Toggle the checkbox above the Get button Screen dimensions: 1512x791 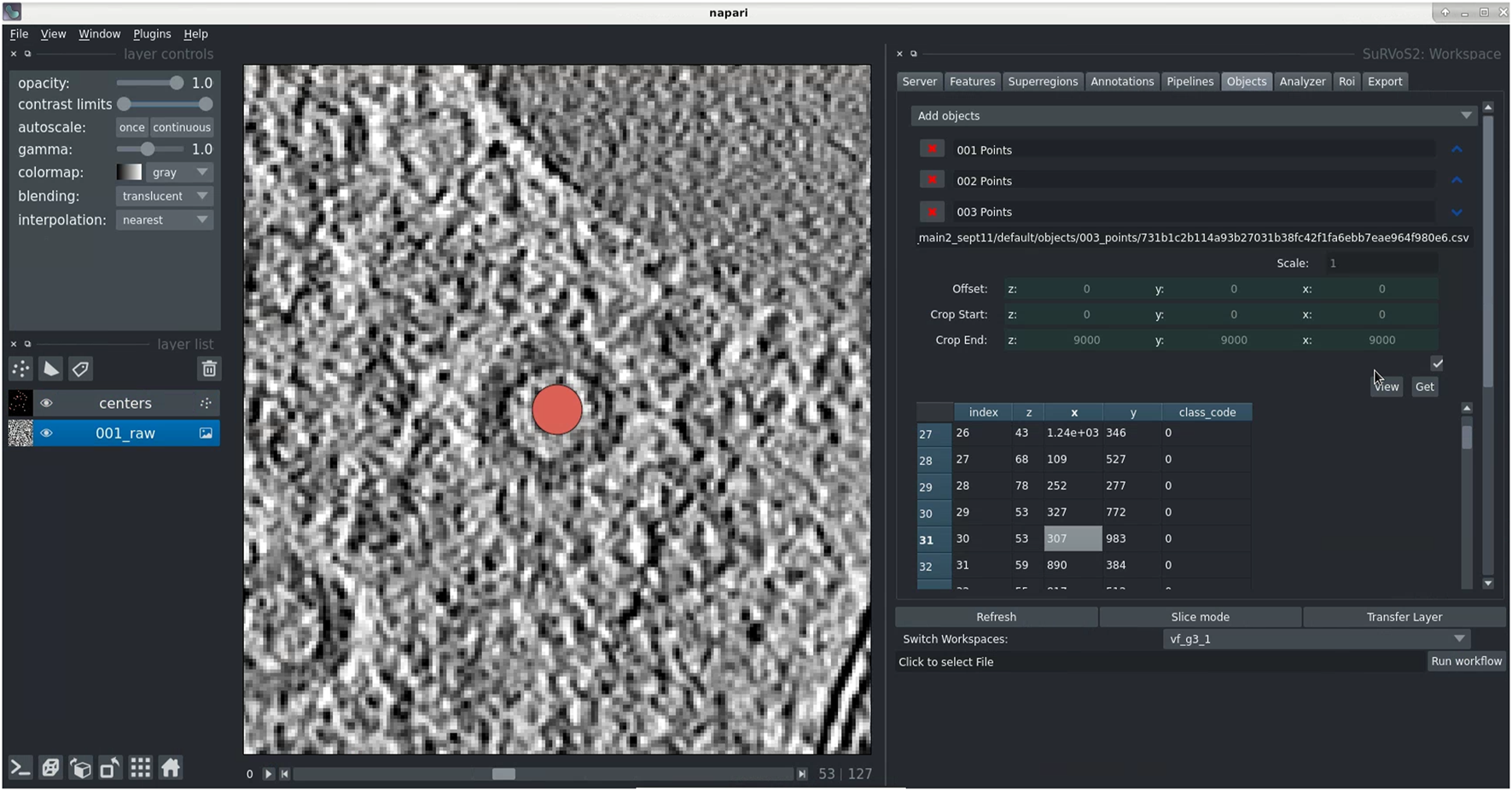[1437, 364]
